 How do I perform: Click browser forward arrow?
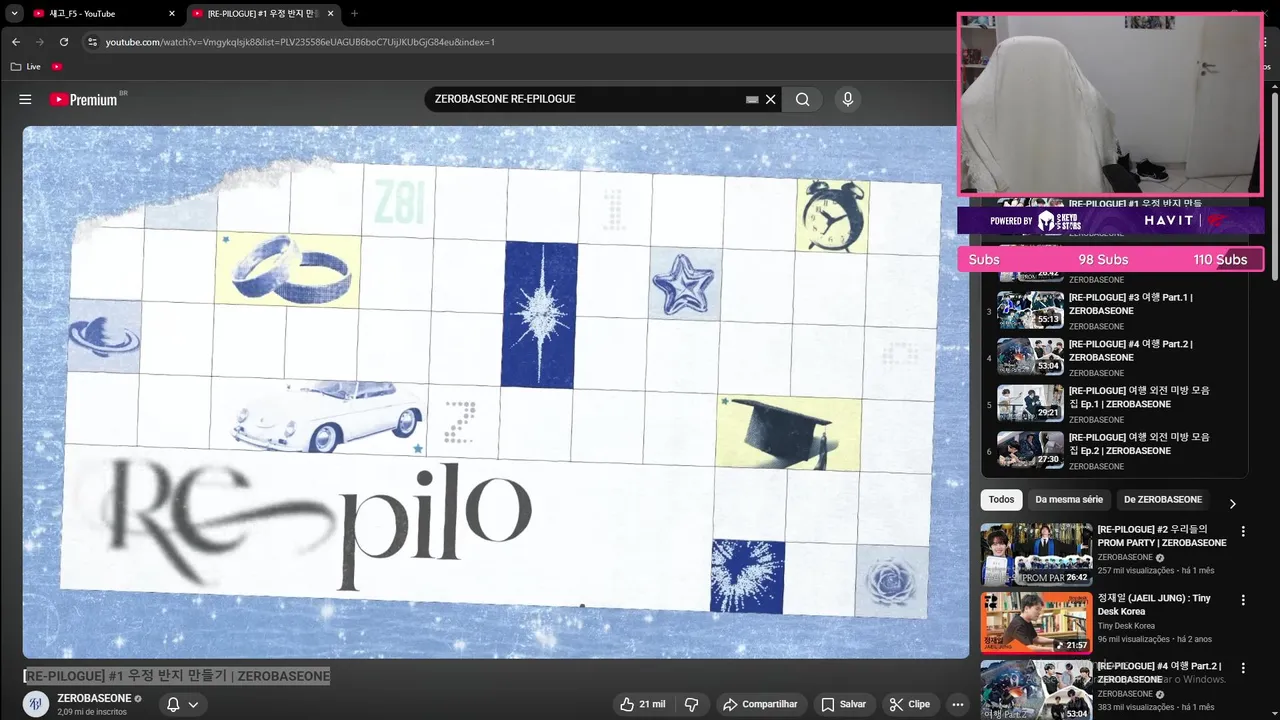pyautogui.click(x=40, y=42)
